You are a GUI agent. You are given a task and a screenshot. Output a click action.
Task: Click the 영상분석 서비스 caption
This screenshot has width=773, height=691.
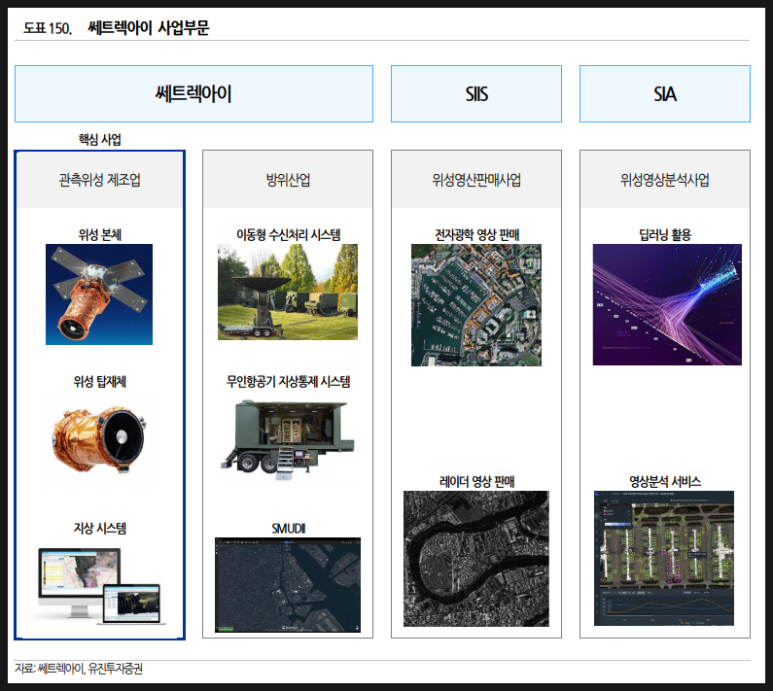coord(665,482)
